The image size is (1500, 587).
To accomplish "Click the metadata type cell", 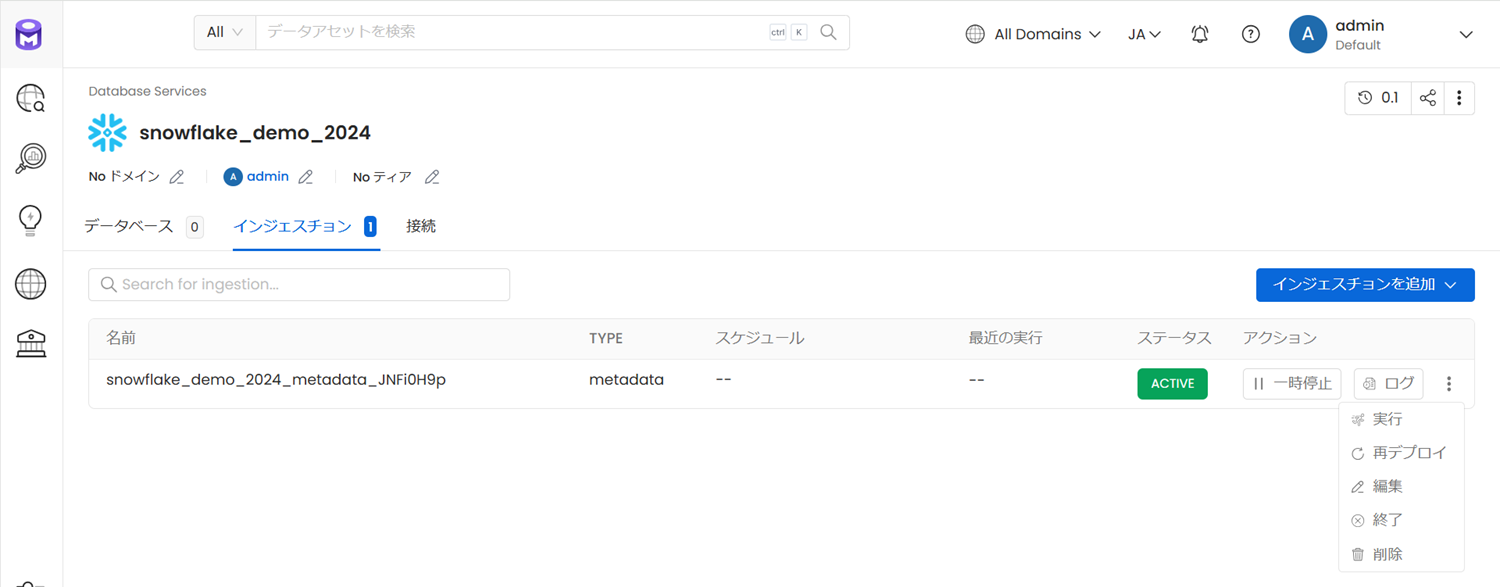I will [626, 380].
